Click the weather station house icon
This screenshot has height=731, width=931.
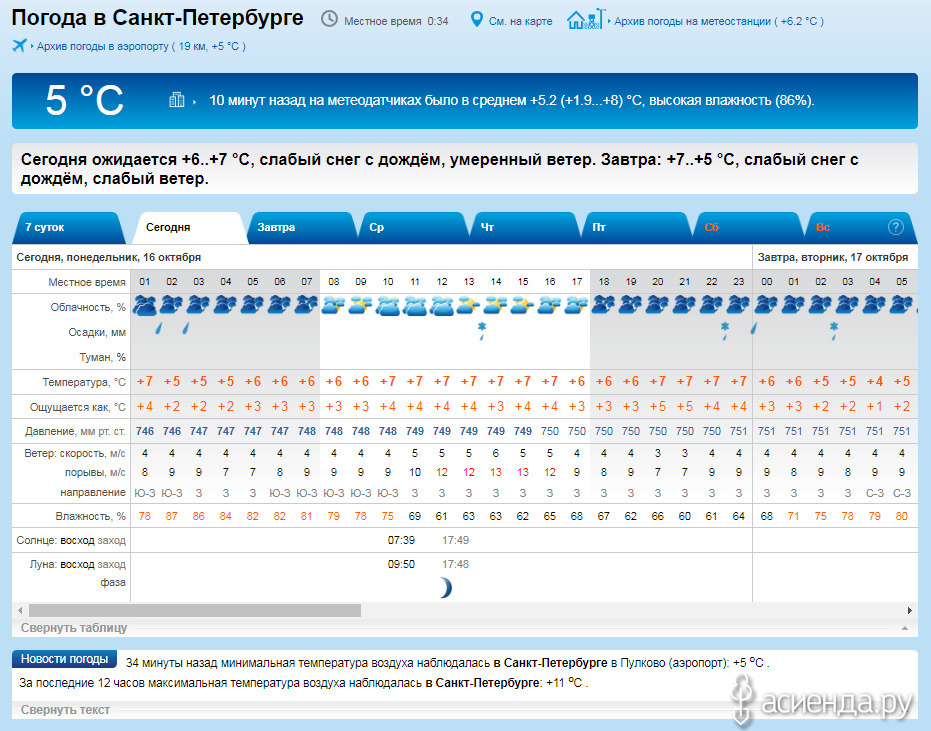585,19
